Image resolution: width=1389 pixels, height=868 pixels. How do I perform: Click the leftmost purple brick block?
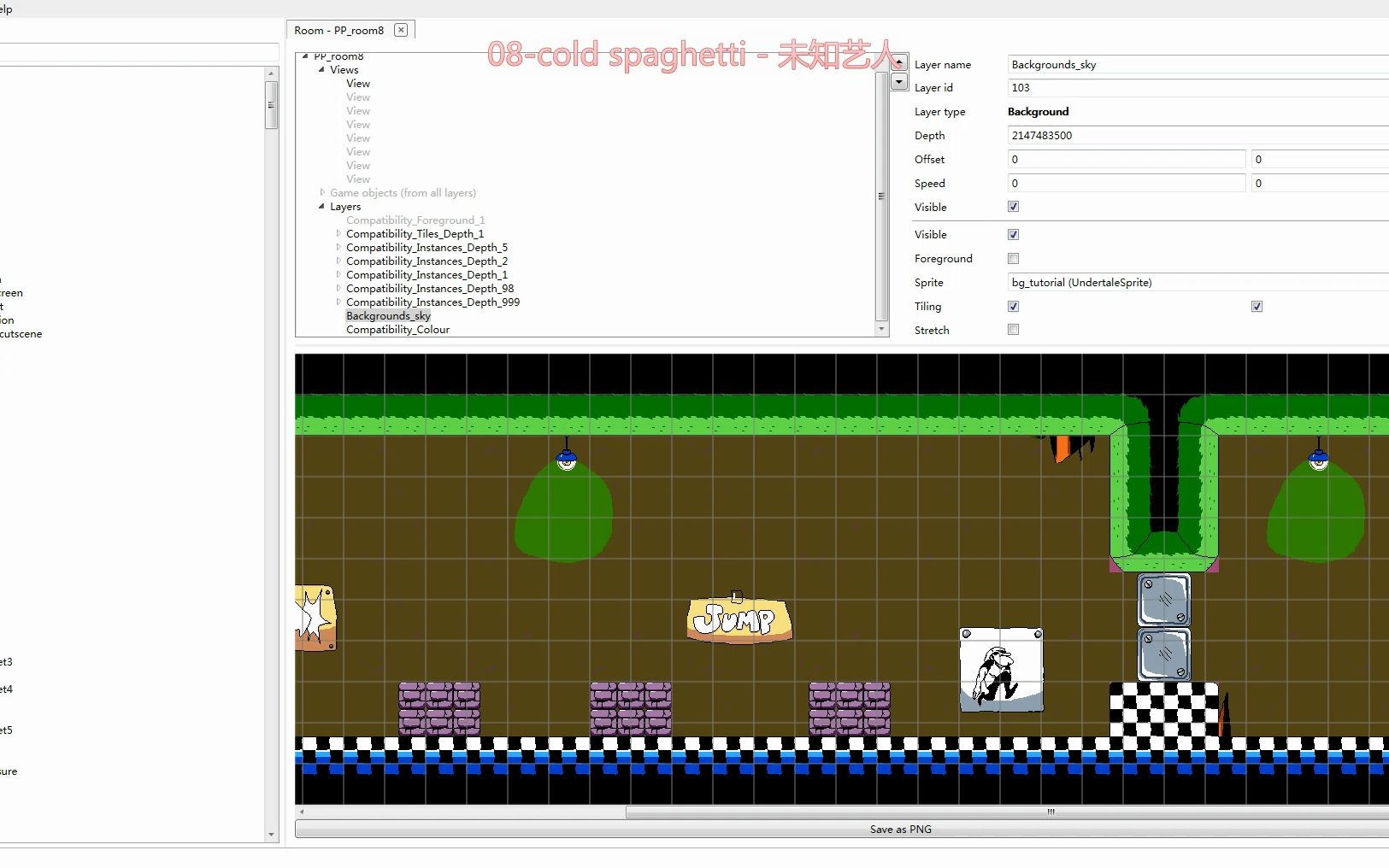click(x=439, y=708)
